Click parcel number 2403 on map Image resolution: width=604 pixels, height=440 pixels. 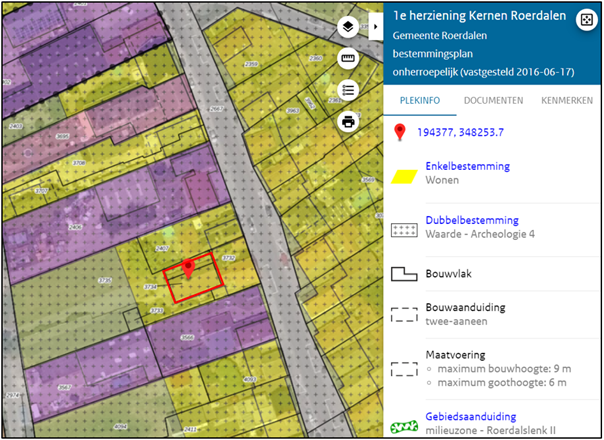(15, 126)
